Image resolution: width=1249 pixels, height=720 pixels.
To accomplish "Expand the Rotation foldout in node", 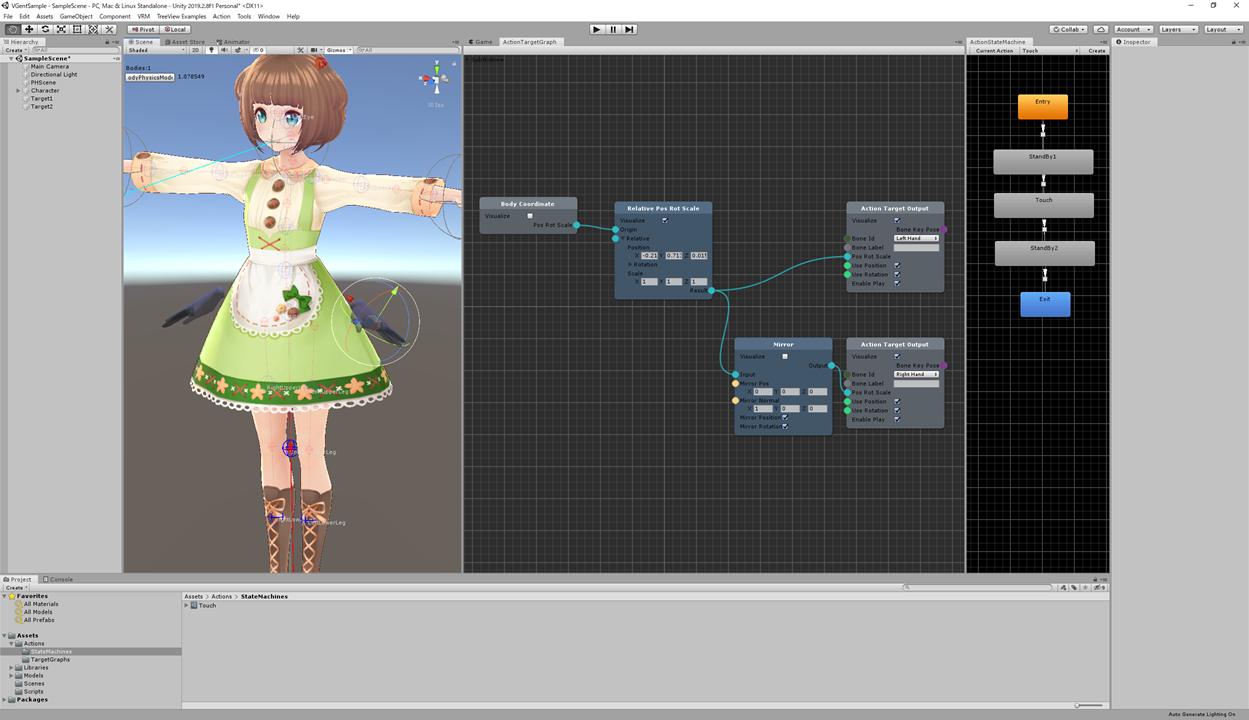I will [630, 265].
